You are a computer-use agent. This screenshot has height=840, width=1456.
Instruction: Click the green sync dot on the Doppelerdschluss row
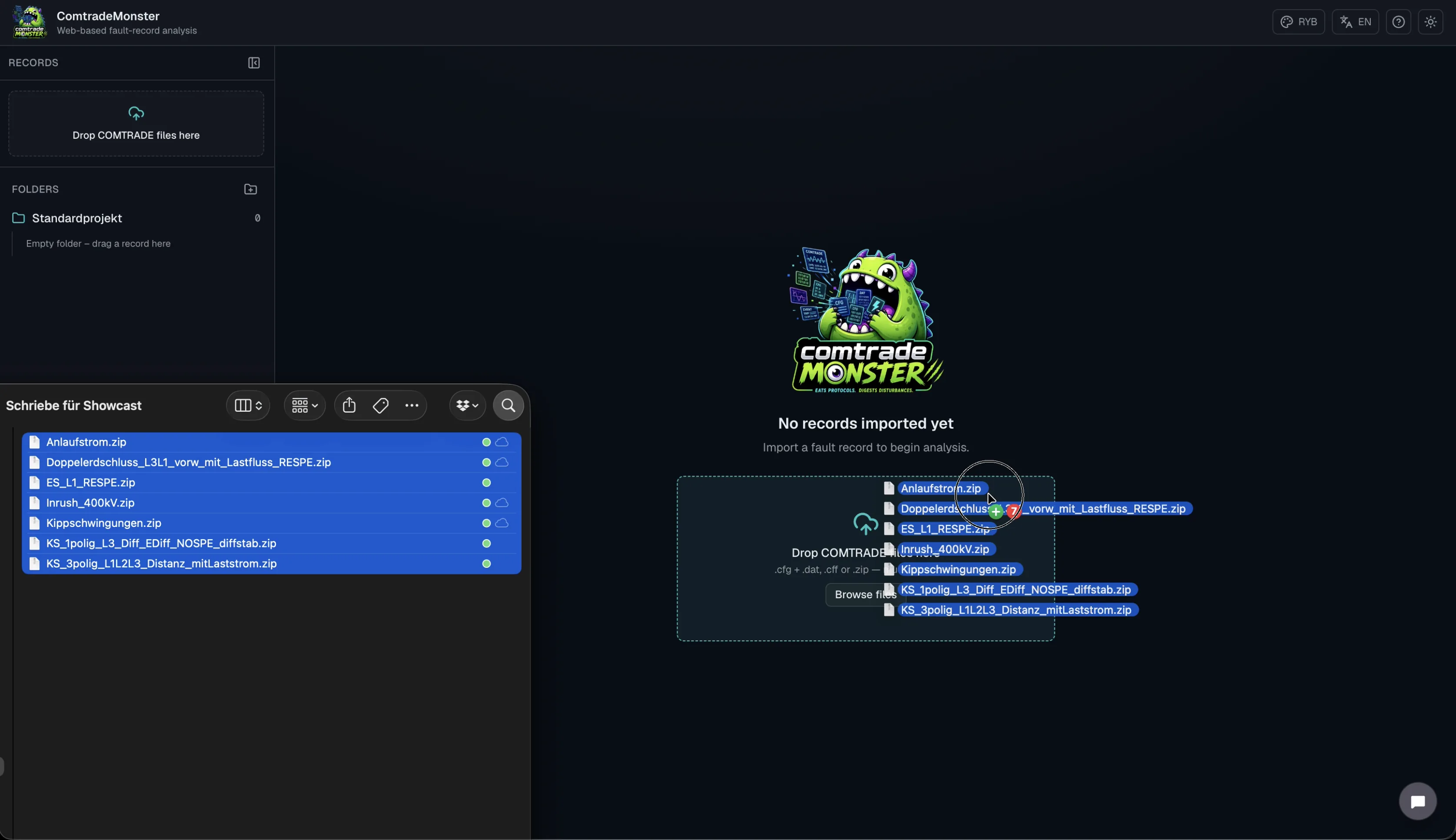(486, 462)
